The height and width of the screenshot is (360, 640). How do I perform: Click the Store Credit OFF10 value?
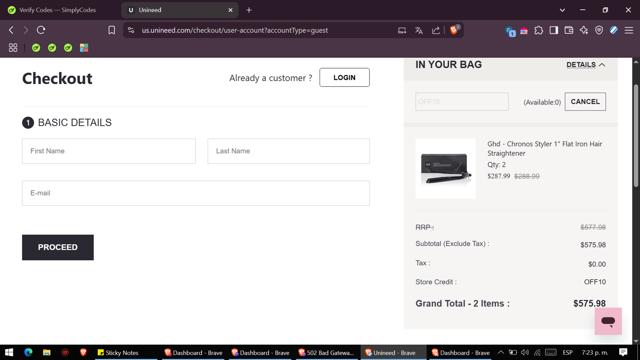coord(595,282)
